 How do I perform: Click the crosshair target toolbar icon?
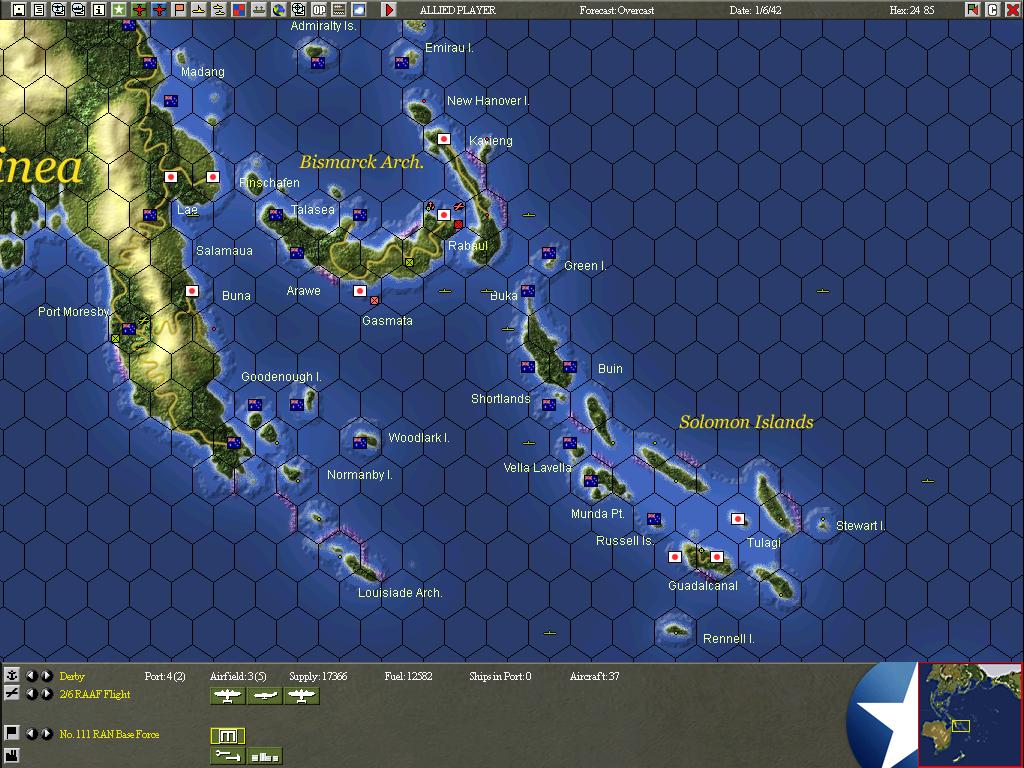pyautogui.click(x=298, y=10)
